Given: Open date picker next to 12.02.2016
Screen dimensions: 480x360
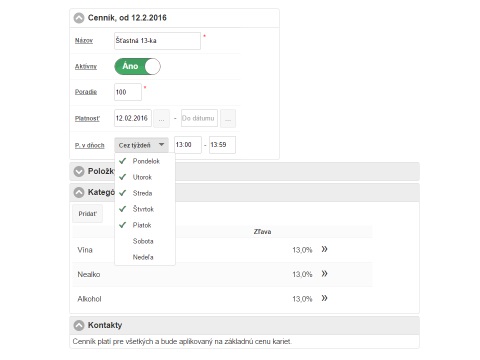Looking at the screenshot, I should pos(161,118).
